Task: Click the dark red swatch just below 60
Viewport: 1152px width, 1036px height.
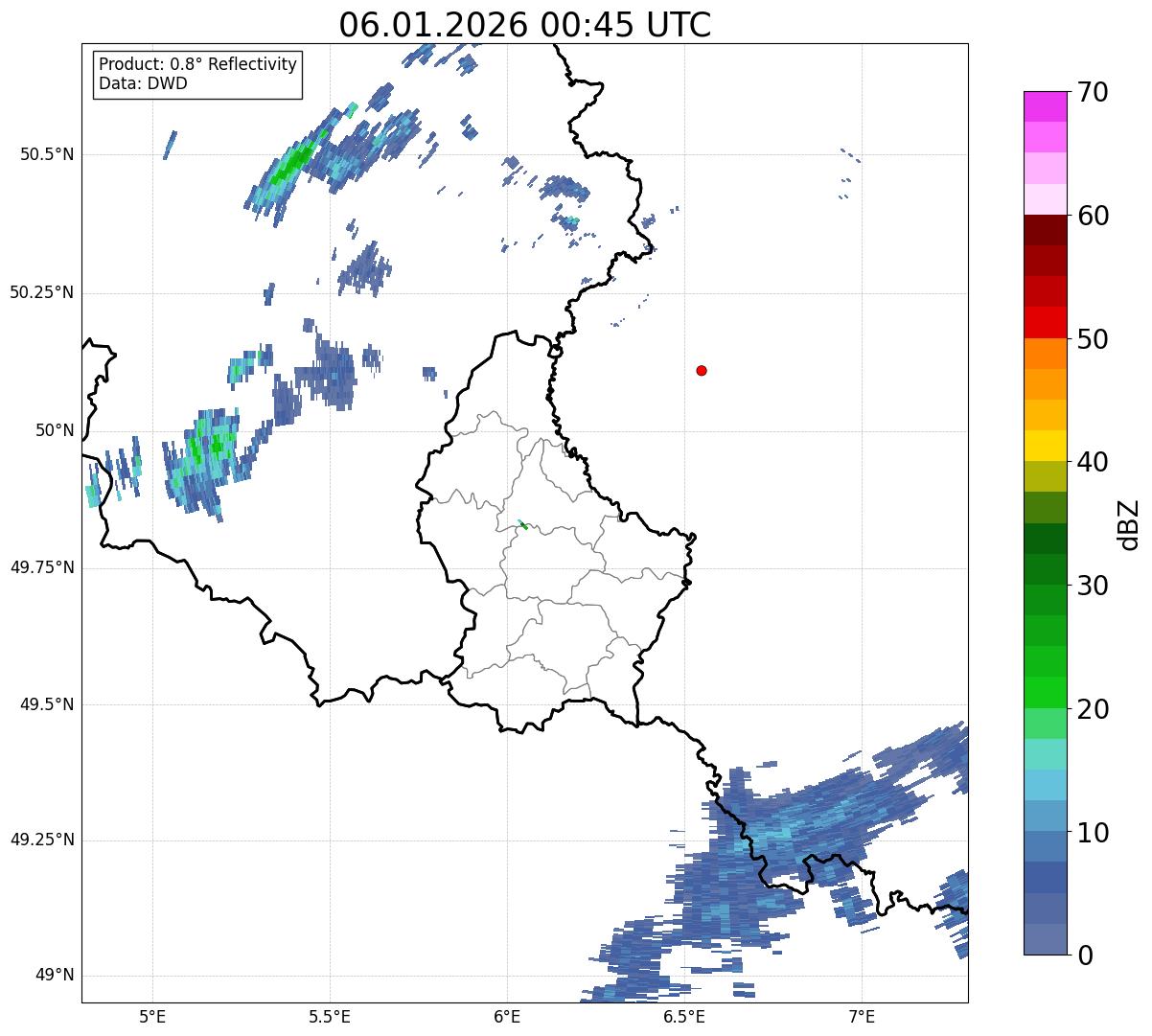Action: coord(1045,230)
